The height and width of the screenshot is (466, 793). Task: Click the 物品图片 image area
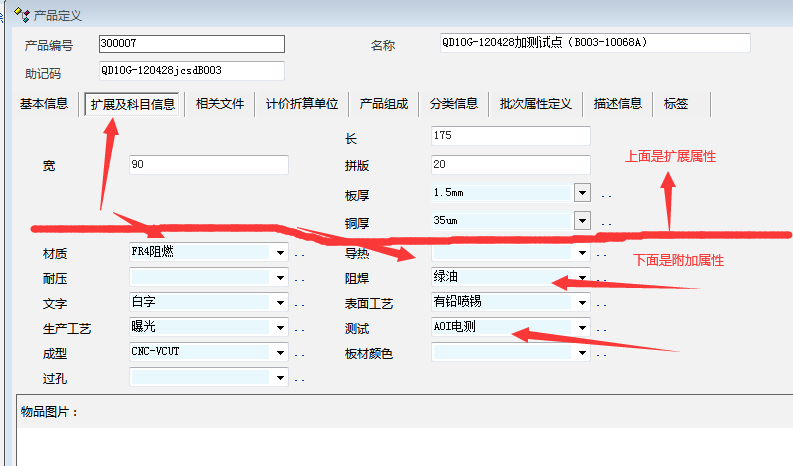tap(400, 440)
